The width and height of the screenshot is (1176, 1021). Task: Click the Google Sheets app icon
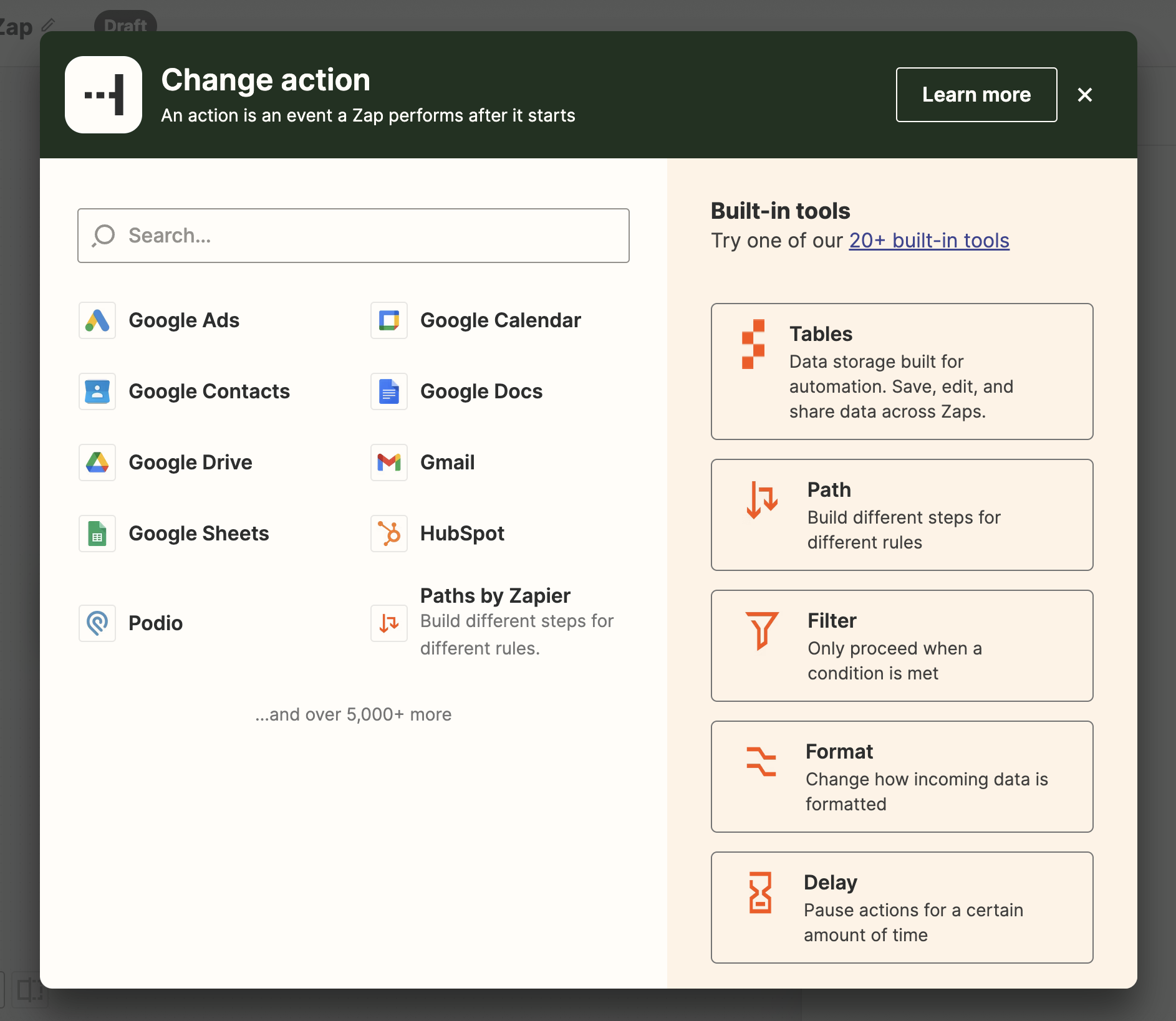point(97,534)
